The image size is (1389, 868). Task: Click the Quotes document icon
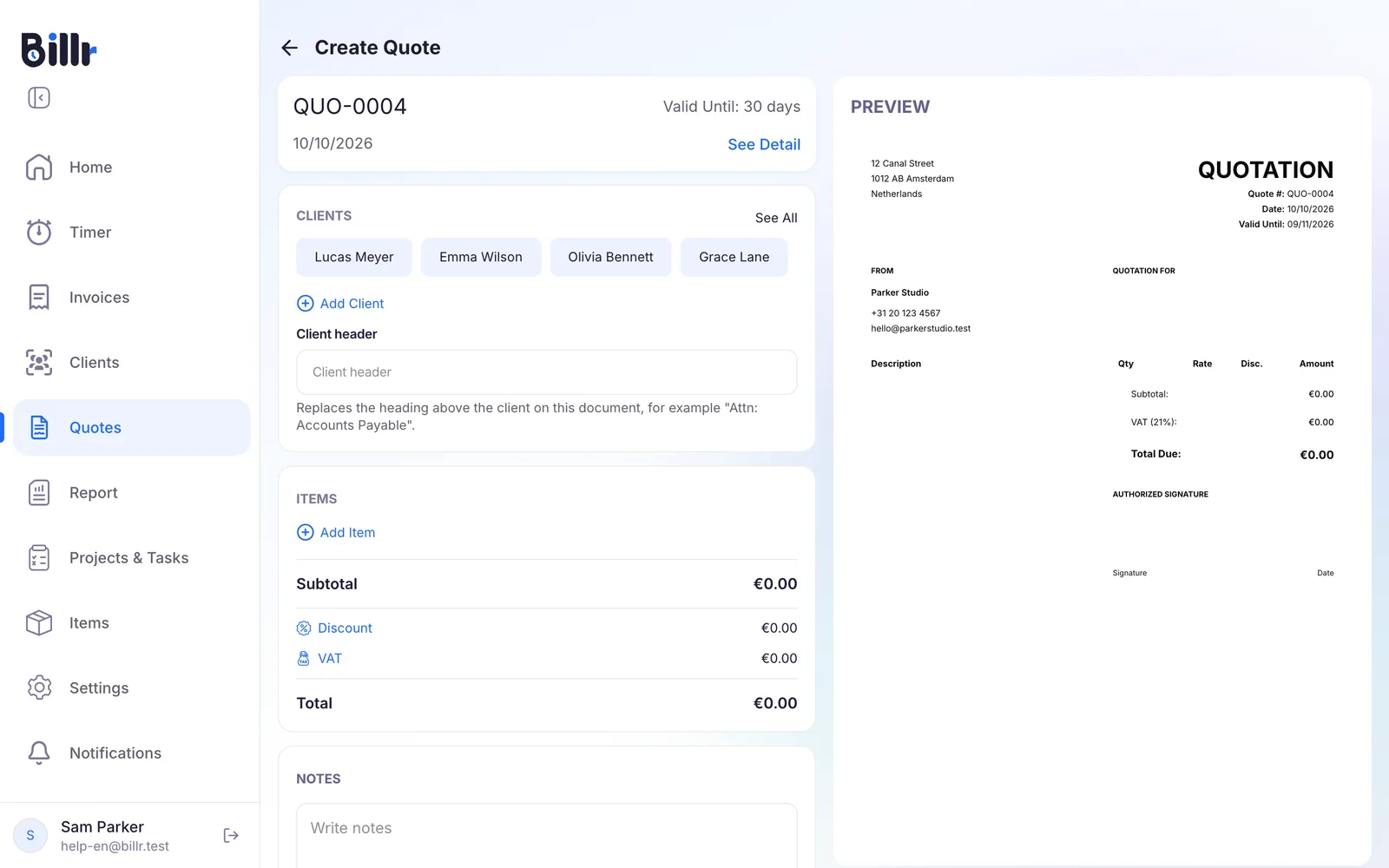39,427
